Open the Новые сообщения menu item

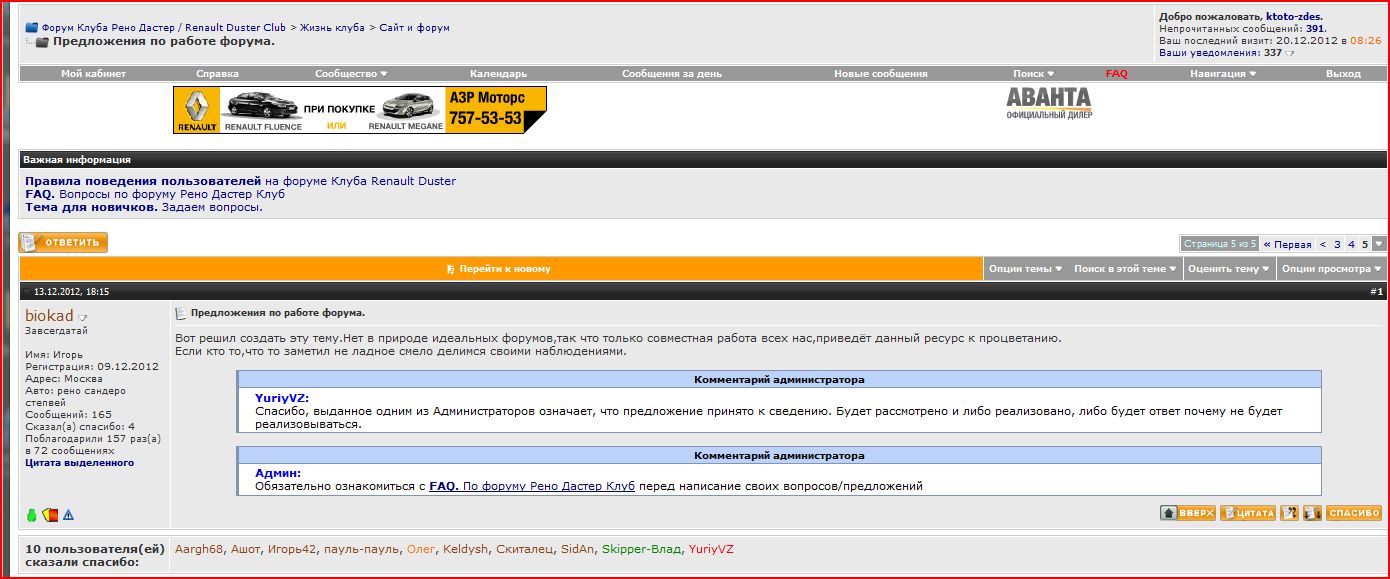click(880, 74)
